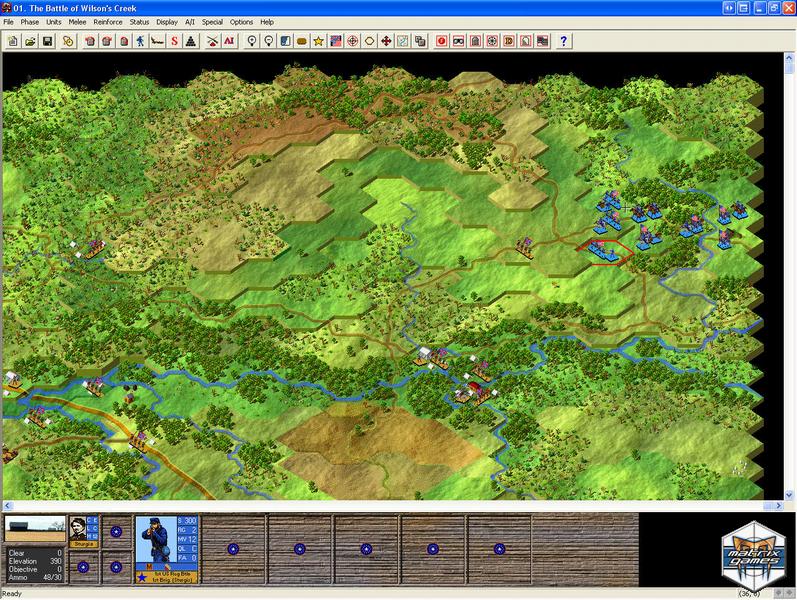Click the red A/I toolbar icon
Screen dimensions: 797x600
coord(229,41)
